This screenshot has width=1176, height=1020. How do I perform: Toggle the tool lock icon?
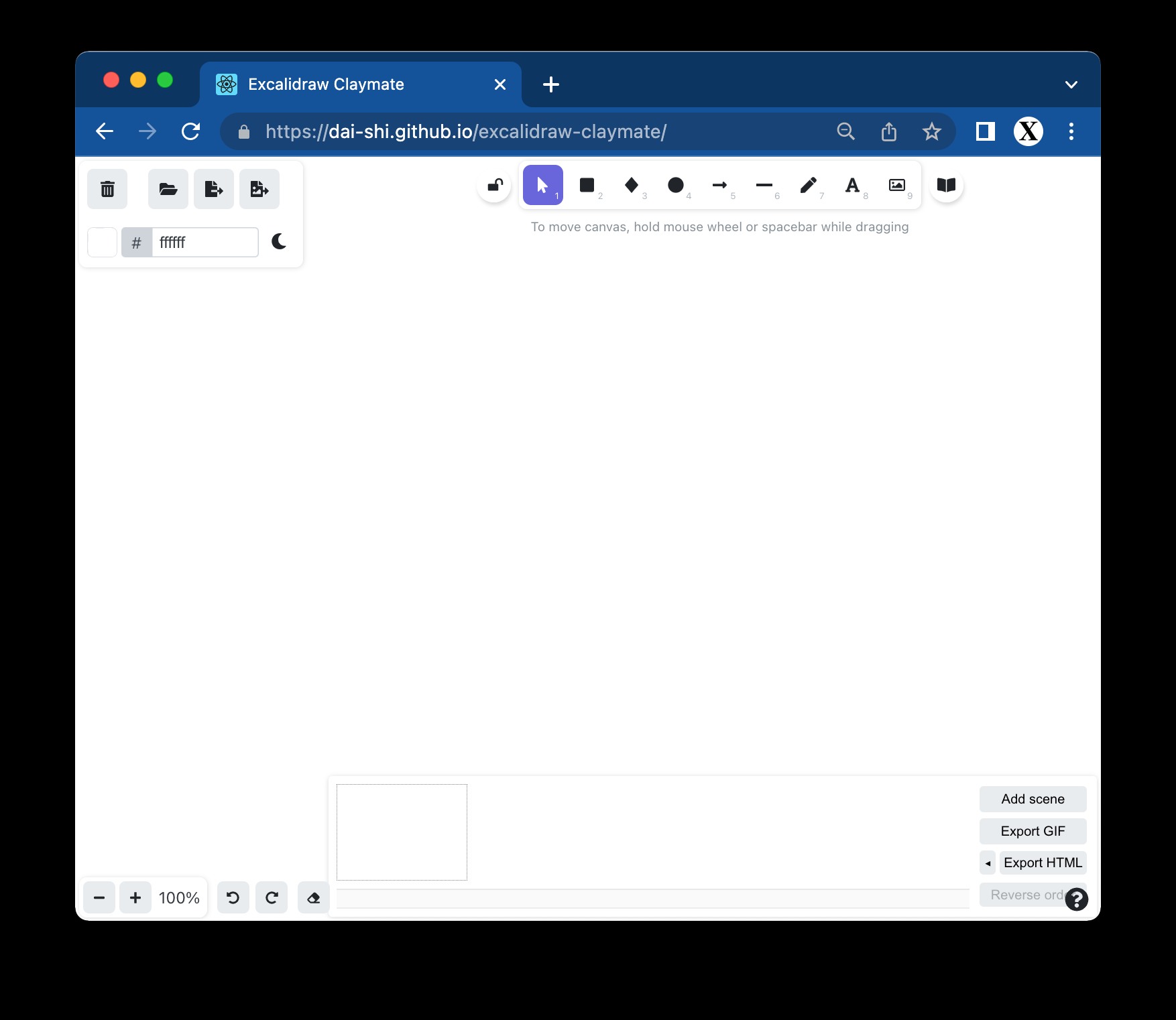click(495, 185)
